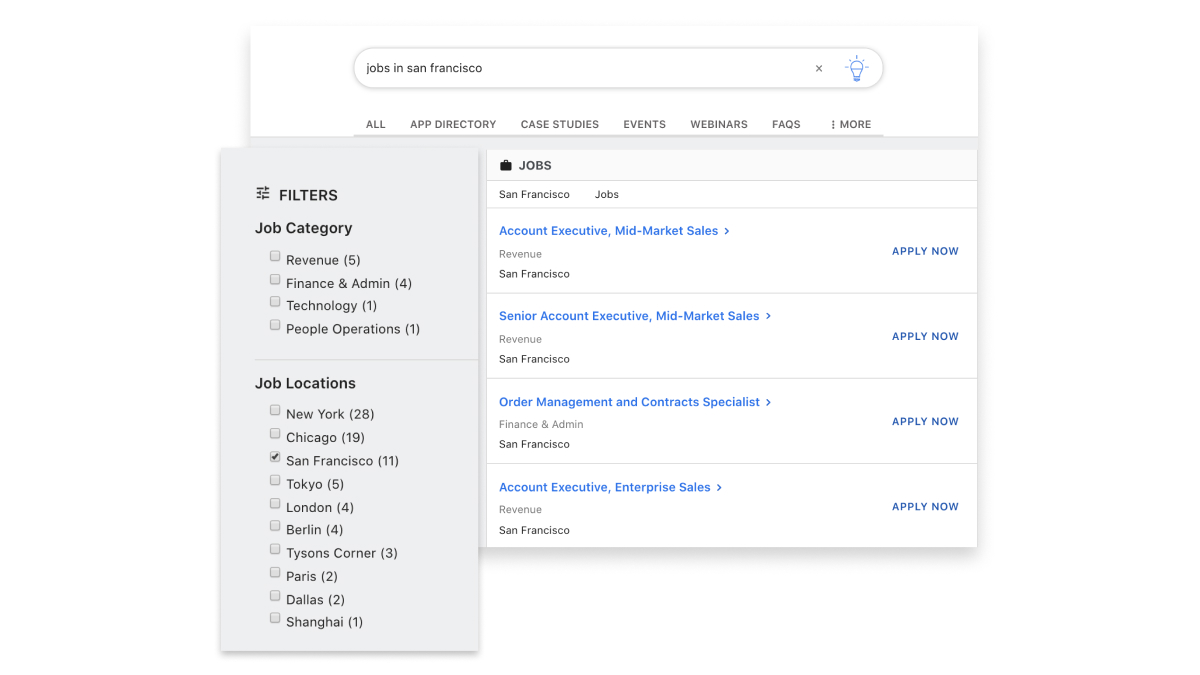Viewport: 1200px width, 675px height.
Task: Check the Berlin (4) location
Action: pos(275,526)
